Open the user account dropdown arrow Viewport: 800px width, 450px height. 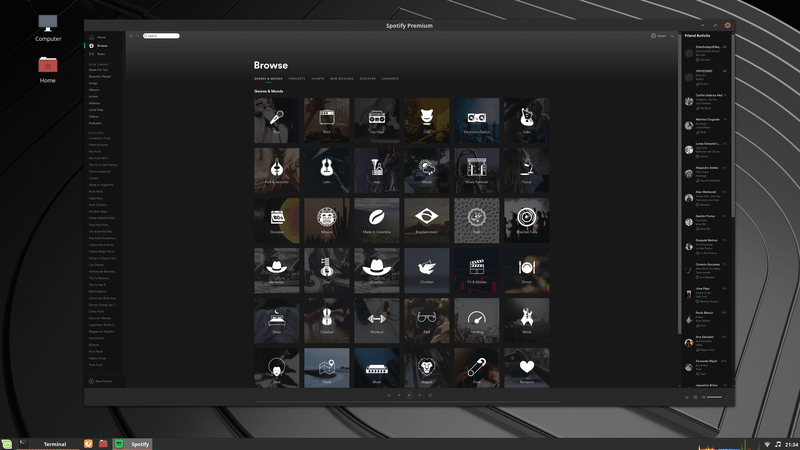pos(672,36)
